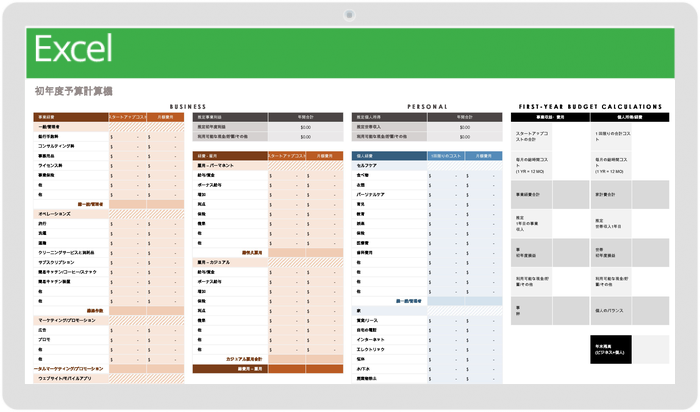Select the ウェブサイト/モバイルアプリ cell
Screen dimensions: 700x412
(70, 378)
